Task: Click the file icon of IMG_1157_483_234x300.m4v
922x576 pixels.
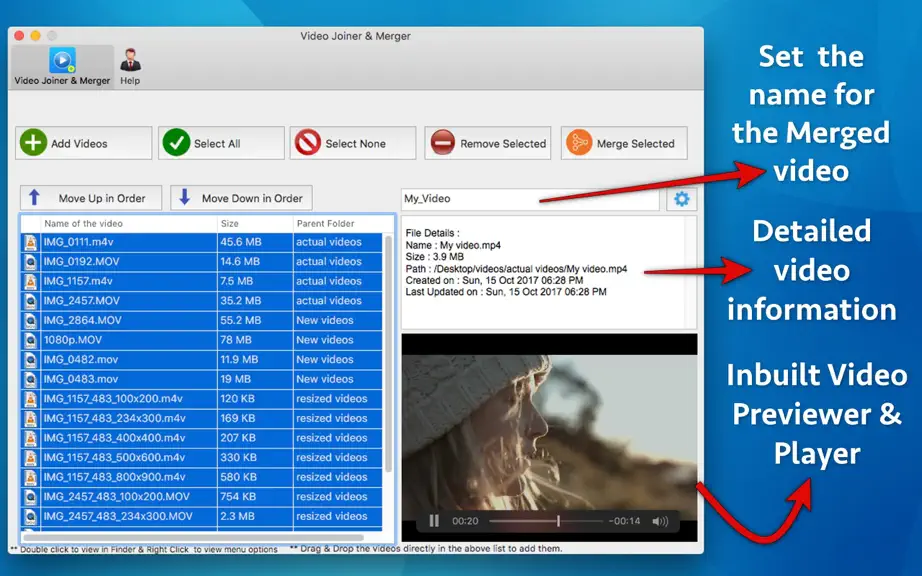Action: click(x=30, y=418)
